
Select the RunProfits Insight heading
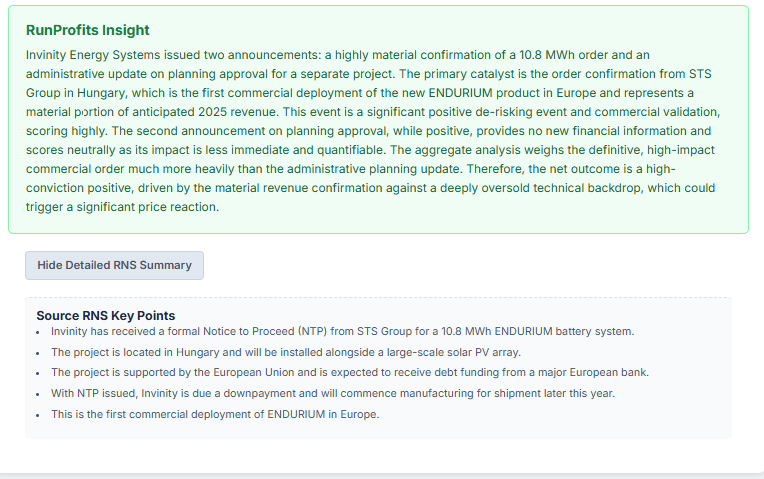click(88, 30)
